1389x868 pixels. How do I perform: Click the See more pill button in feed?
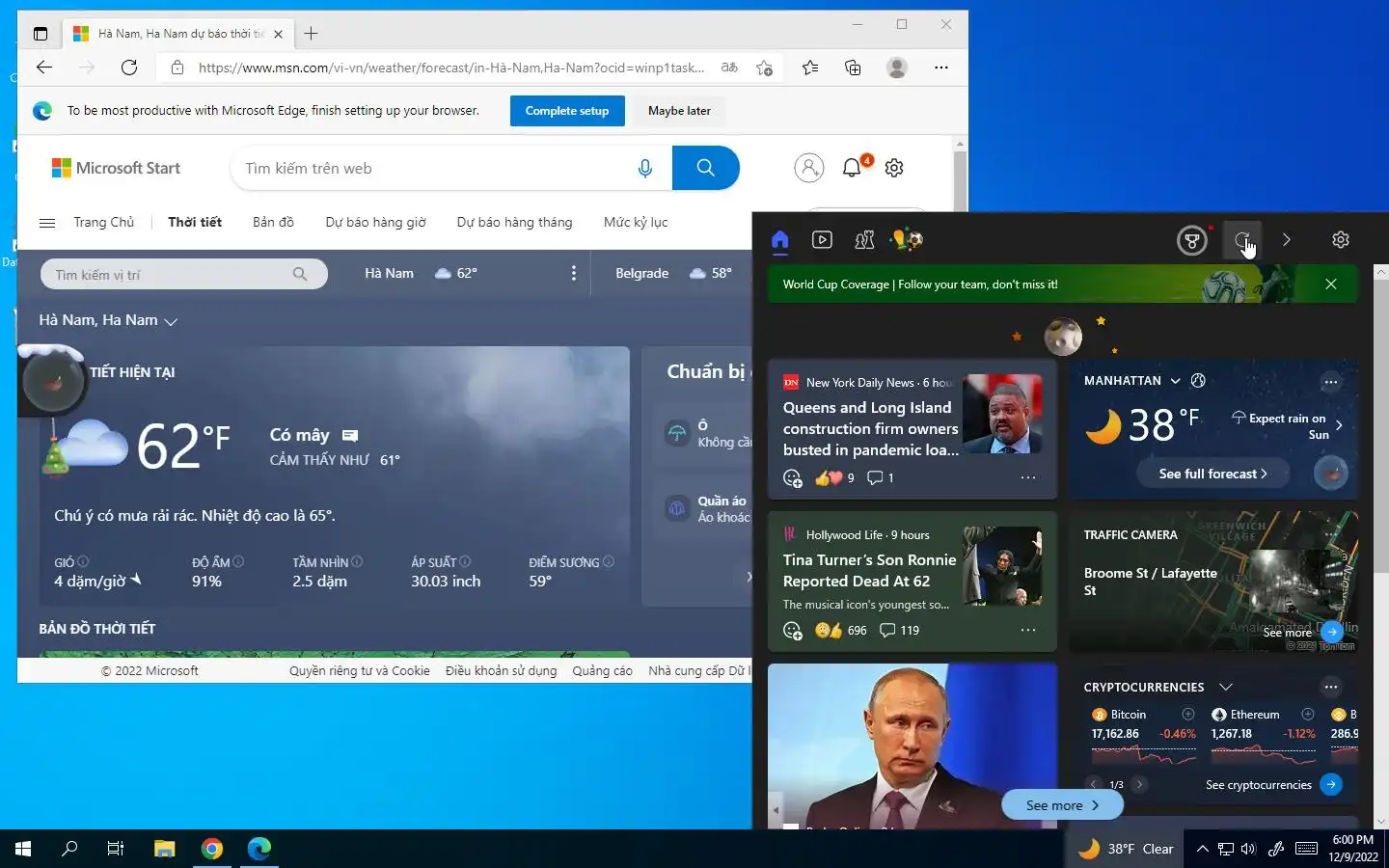pyautogui.click(x=1062, y=805)
